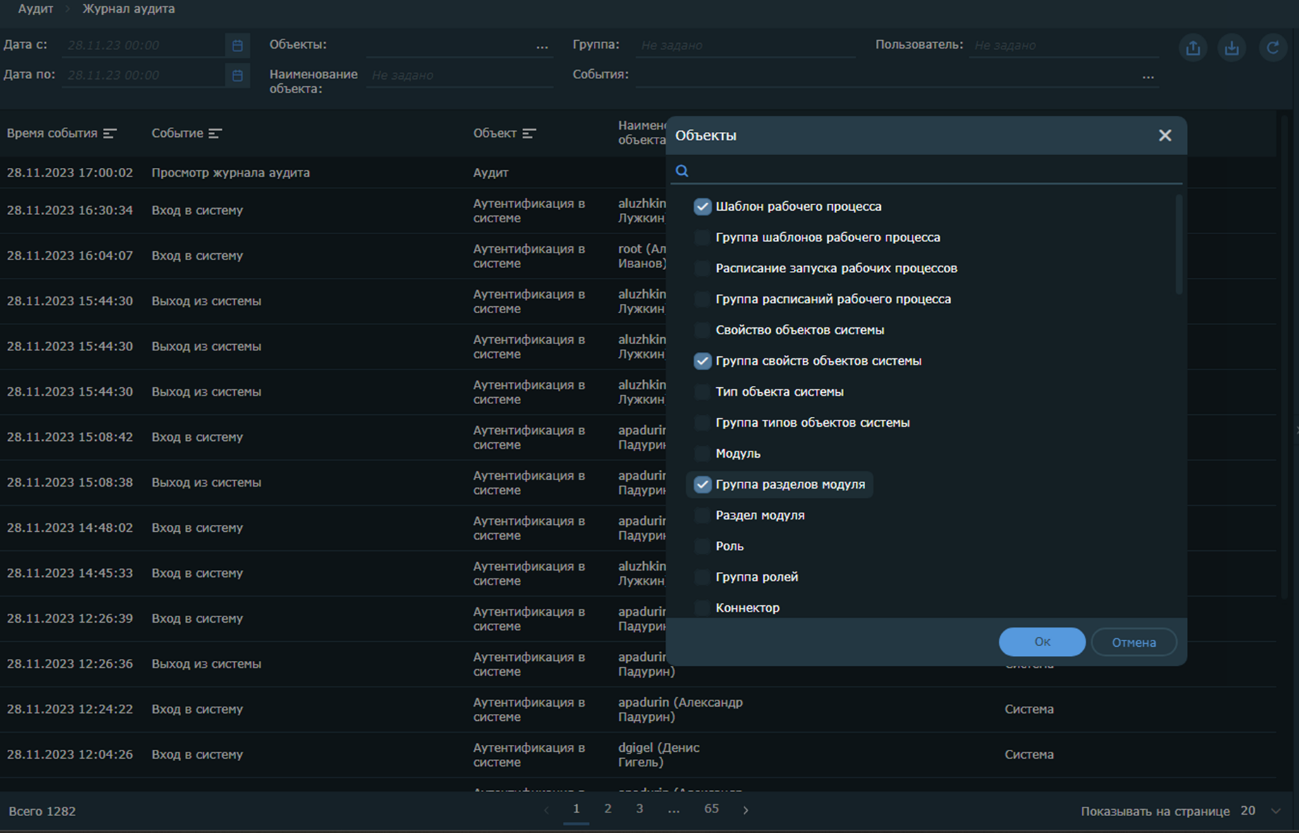1299x833 pixels.
Task: Go to page 3 of the log
Action: tap(640, 809)
